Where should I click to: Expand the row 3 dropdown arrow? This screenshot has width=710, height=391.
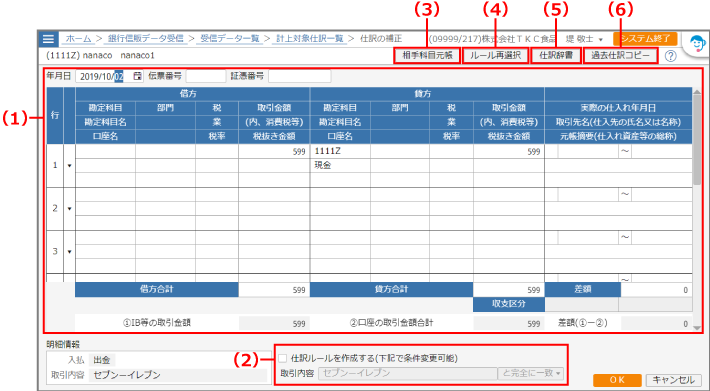click(69, 252)
